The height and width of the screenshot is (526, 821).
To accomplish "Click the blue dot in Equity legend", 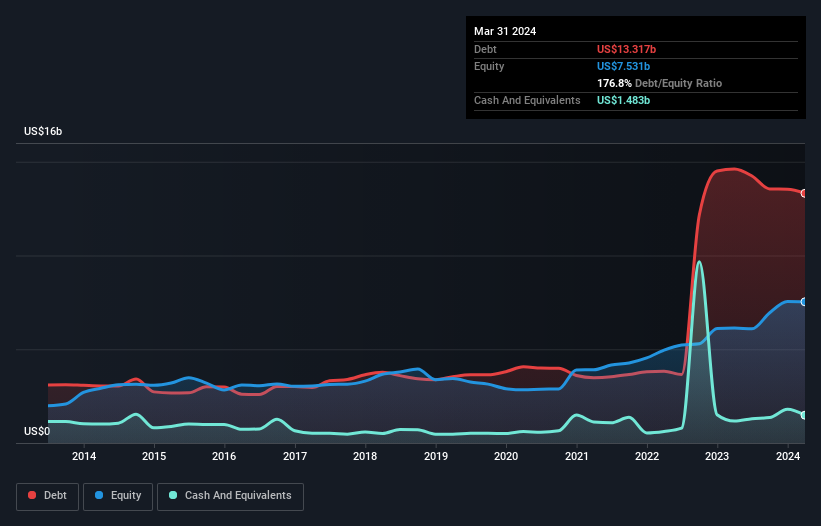I will 99,495.
